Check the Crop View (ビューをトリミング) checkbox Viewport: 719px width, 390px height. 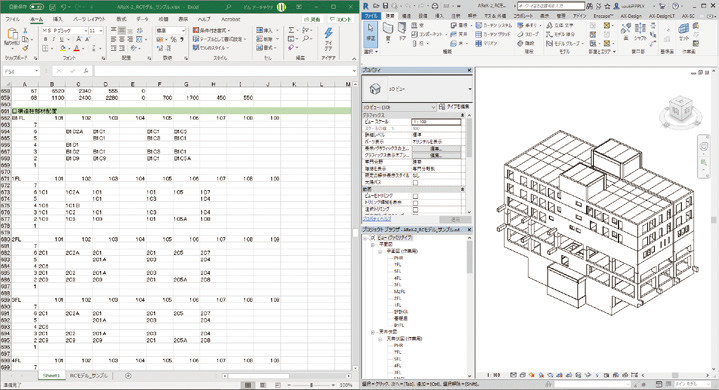coord(415,196)
